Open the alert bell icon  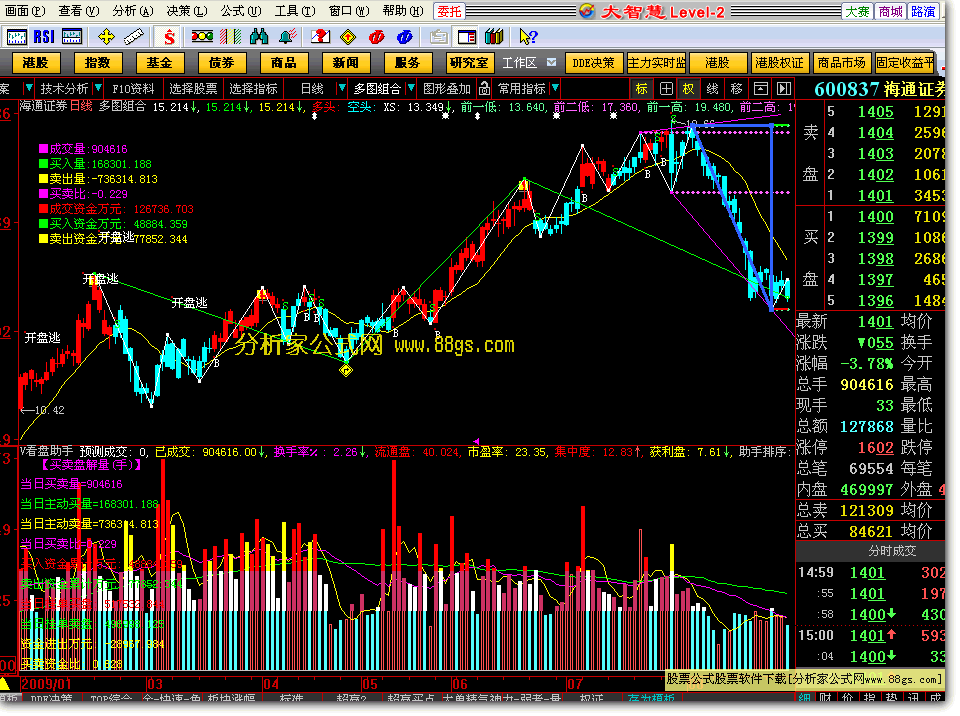point(288,37)
